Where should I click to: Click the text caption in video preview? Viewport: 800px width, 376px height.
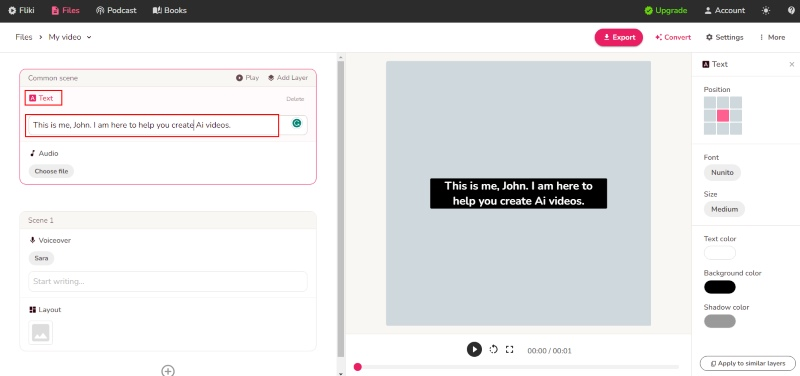coord(518,193)
